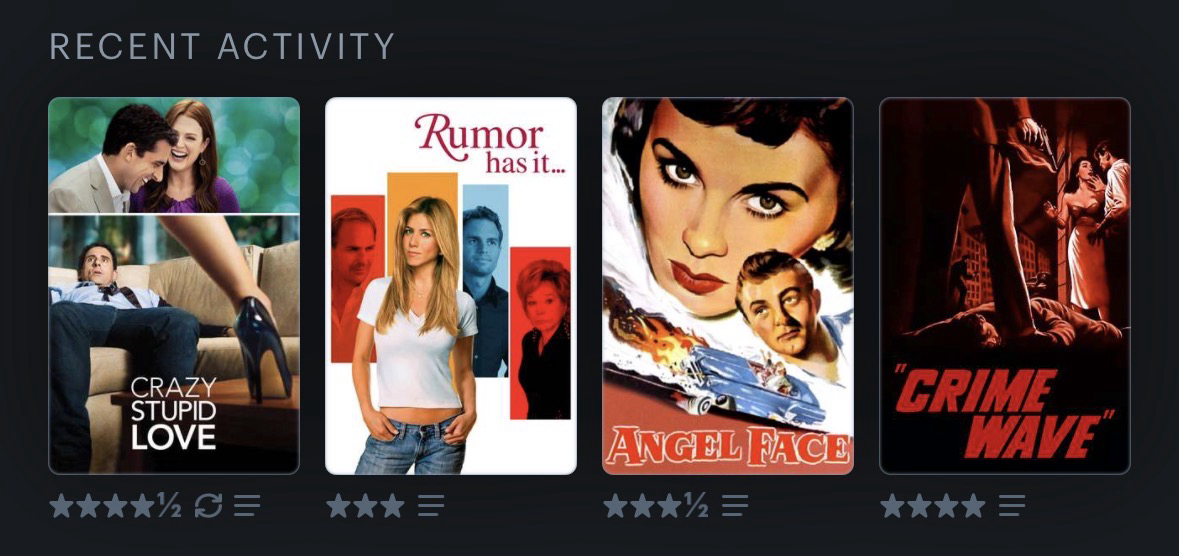Select the first star under Crazy Stupid Love
Image resolution: width=1179 pixels, height=556 pixels.
coord(62,506)
